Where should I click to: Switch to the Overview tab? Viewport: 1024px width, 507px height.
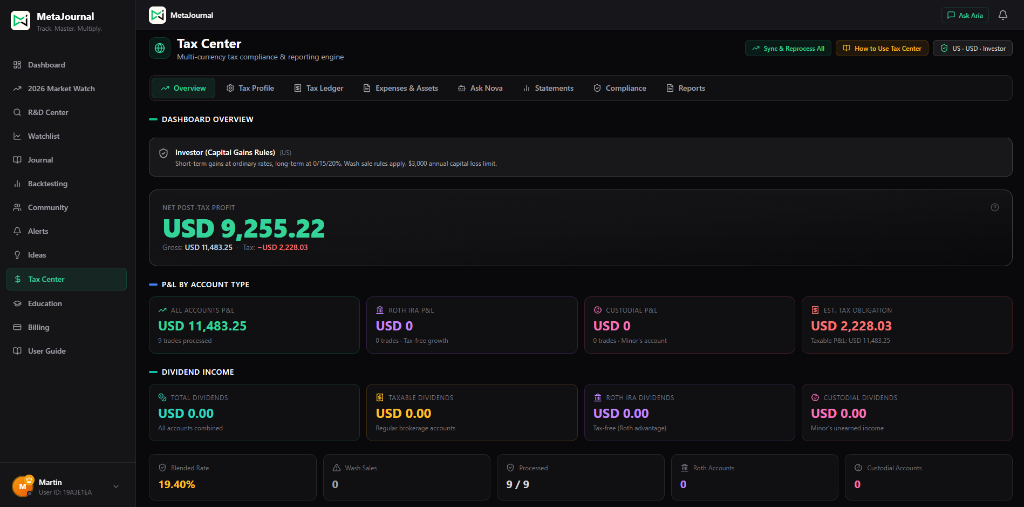(184, 88)
